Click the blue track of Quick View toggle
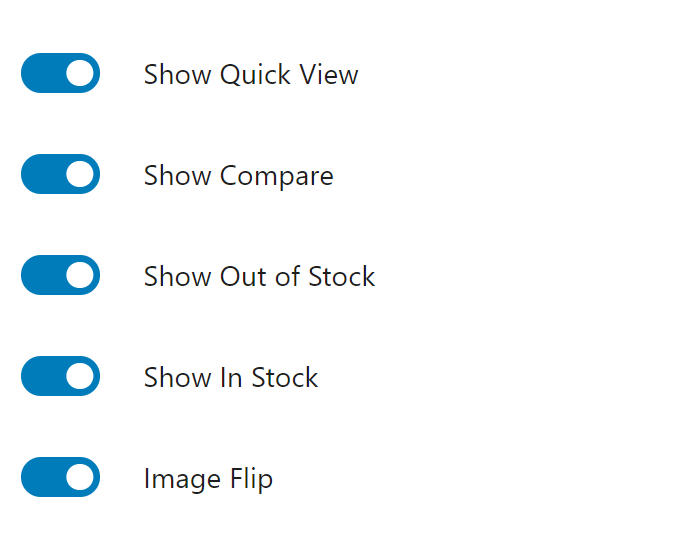681x534 pixels. (x=40, y=74)
